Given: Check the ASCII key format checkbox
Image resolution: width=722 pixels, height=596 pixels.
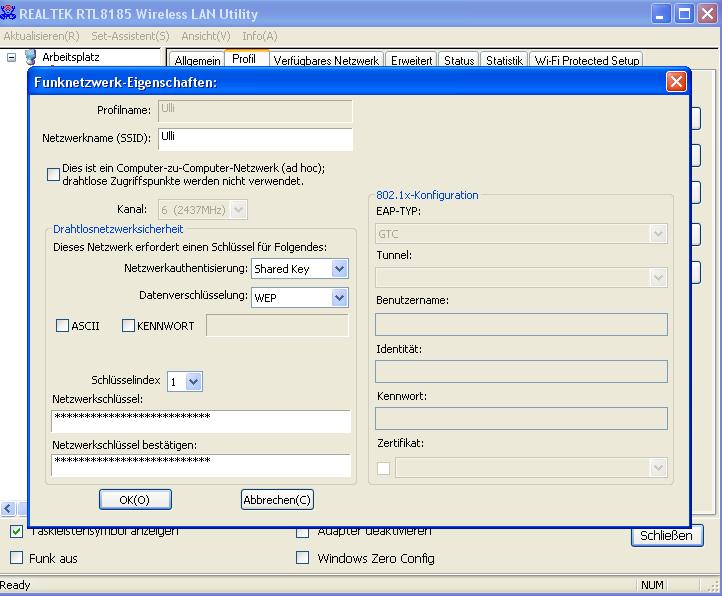Looking at the screenshot, I should 63,326.
